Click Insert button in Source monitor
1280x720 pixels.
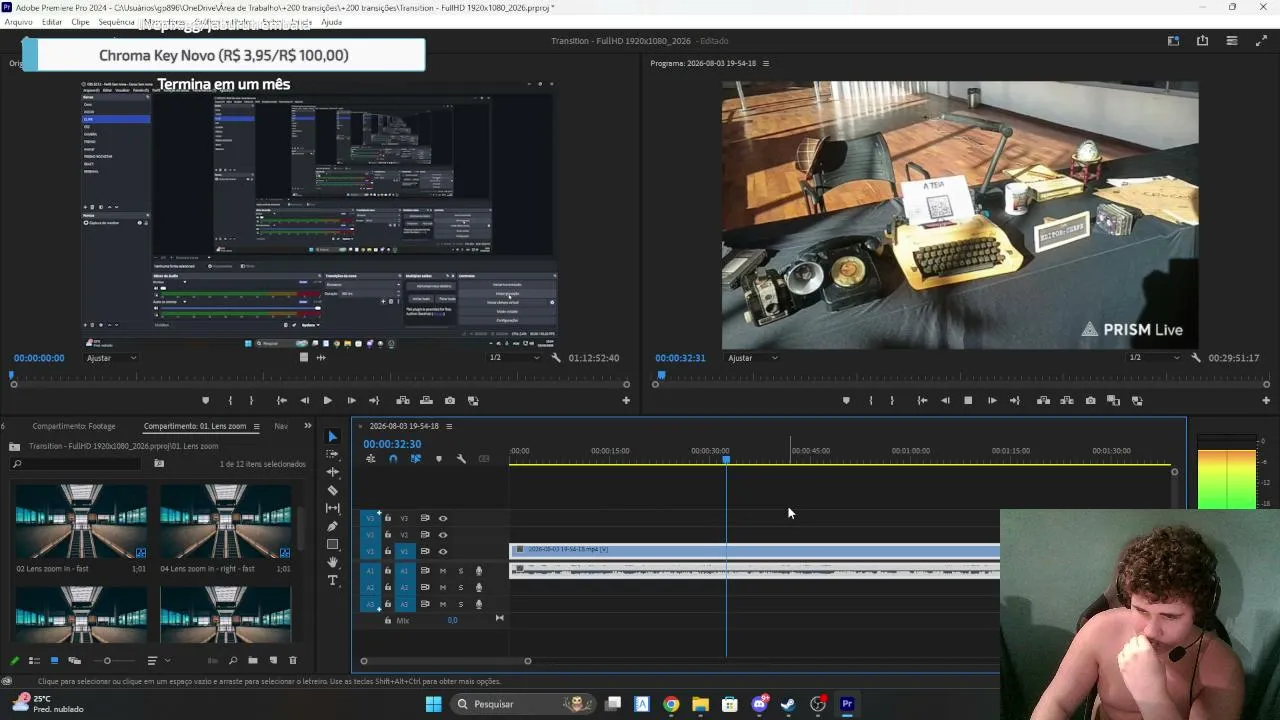pos(403,400)
